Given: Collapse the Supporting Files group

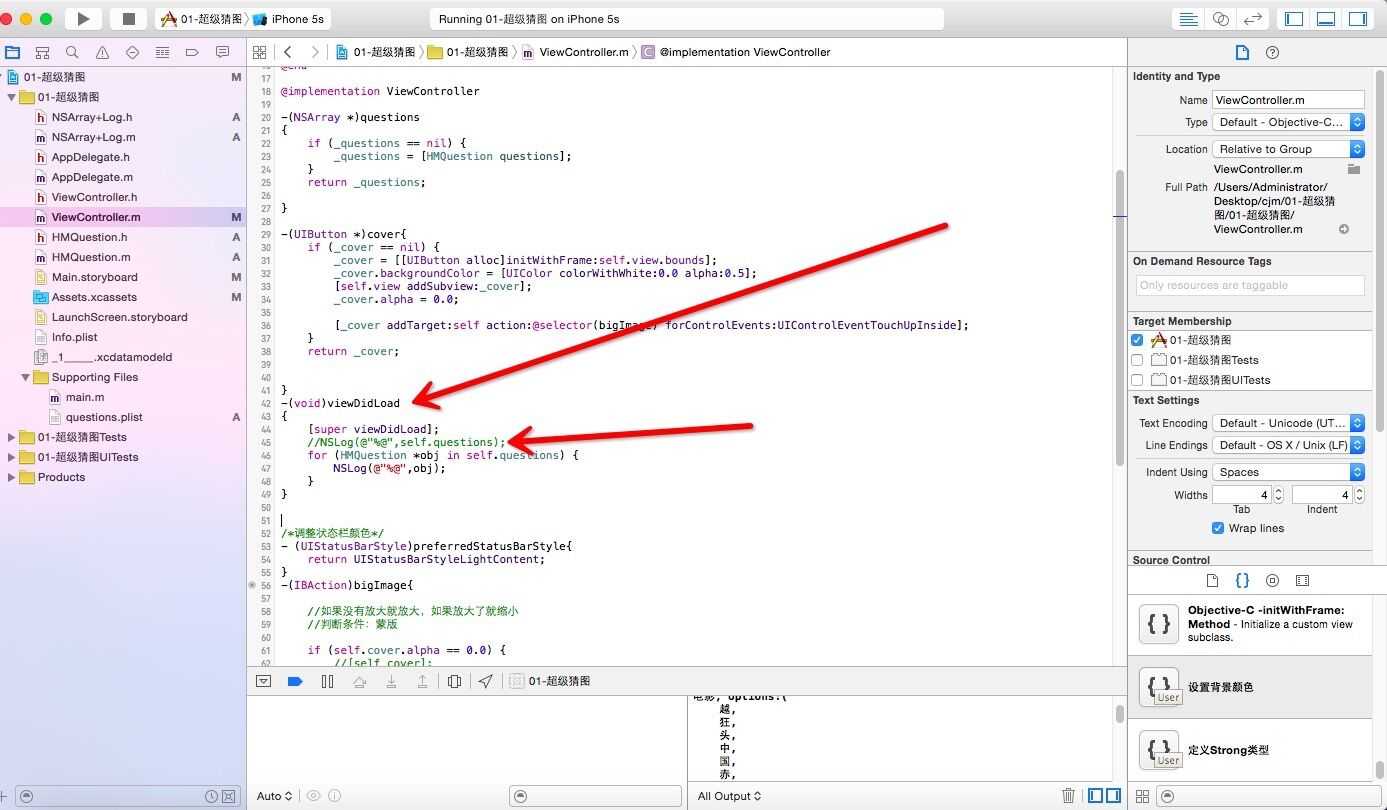Looking at the screenshot, I should 26,377.
